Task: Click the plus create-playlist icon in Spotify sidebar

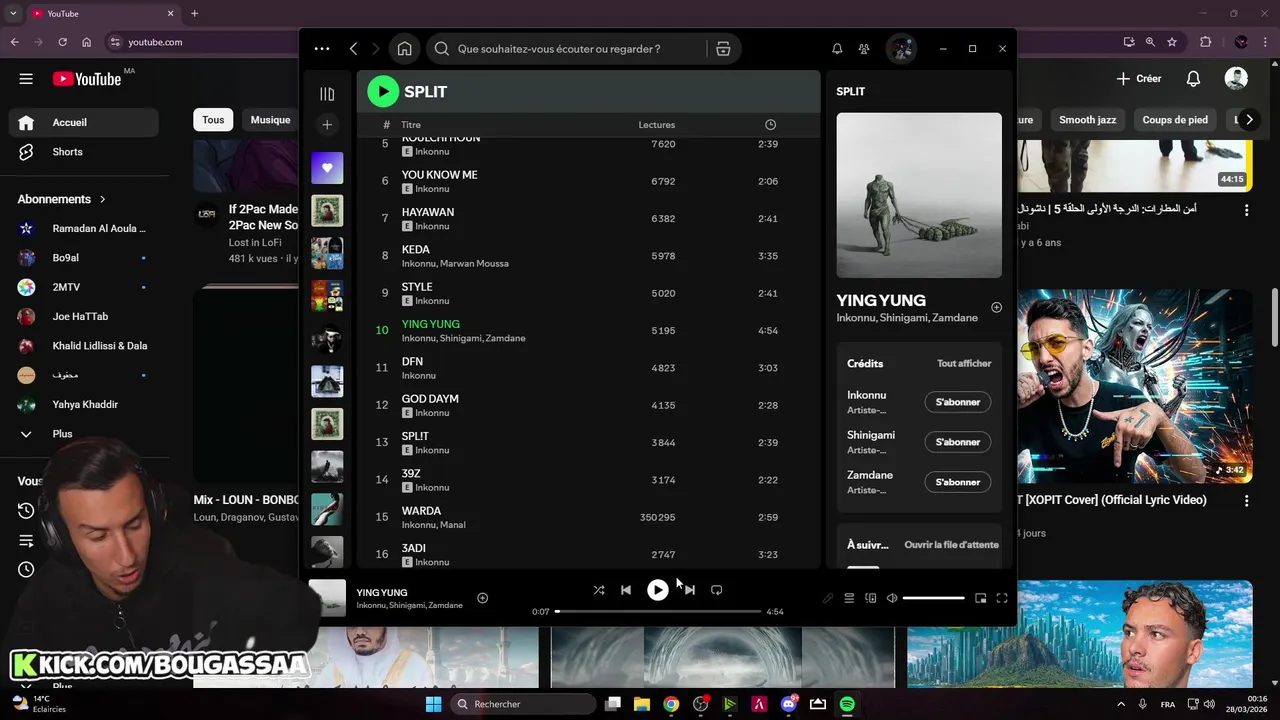Action: tap(327, 125)
